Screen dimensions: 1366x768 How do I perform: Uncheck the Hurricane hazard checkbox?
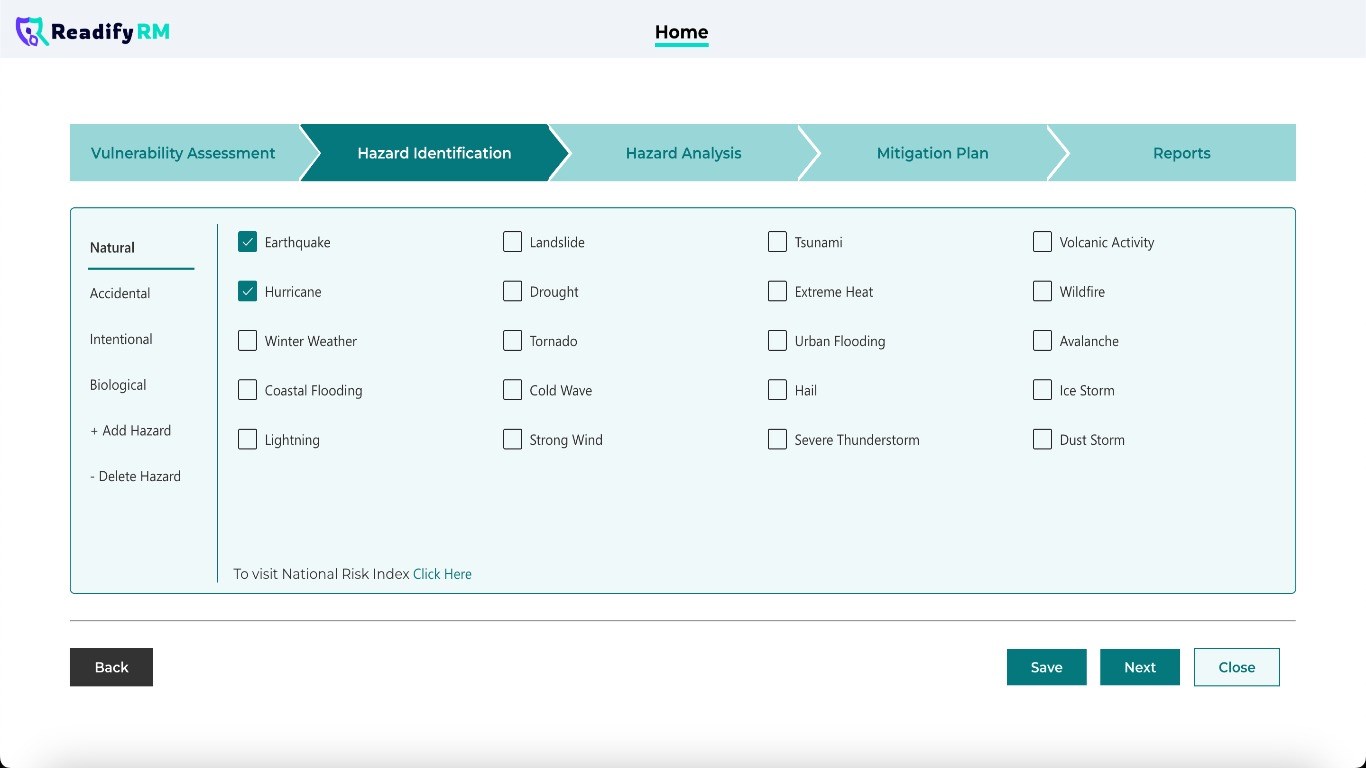pyautogui.click(x=248, y=292)
